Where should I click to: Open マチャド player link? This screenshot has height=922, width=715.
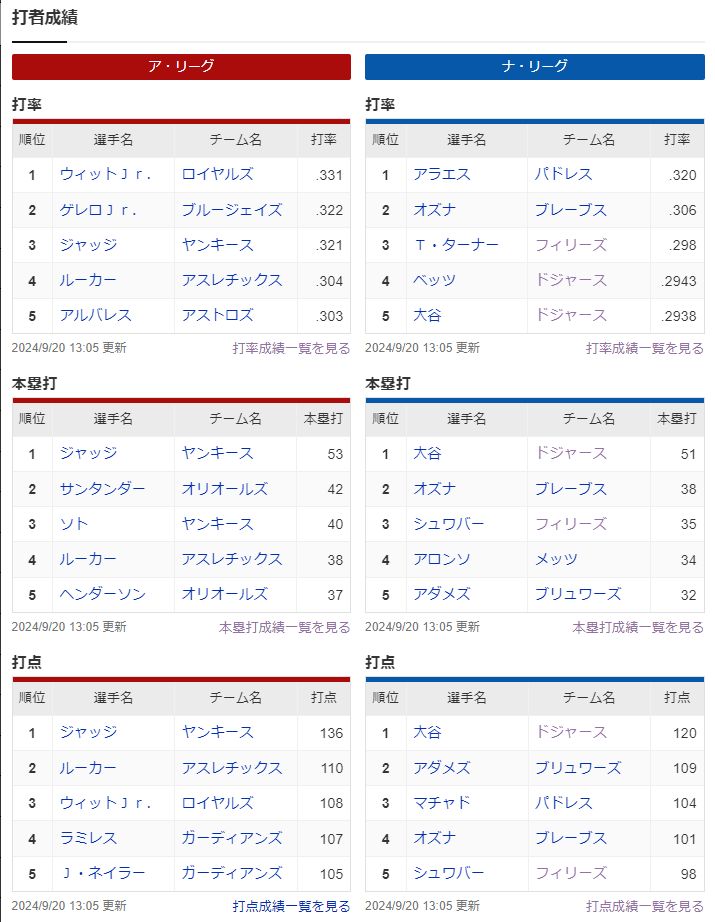click(442, 803)
